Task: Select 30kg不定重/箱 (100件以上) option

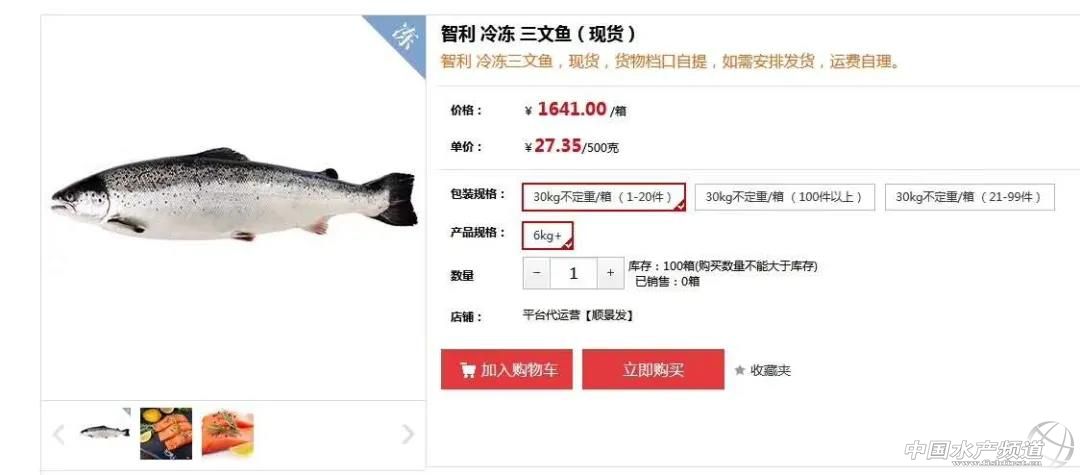Action: click(785, 197)
